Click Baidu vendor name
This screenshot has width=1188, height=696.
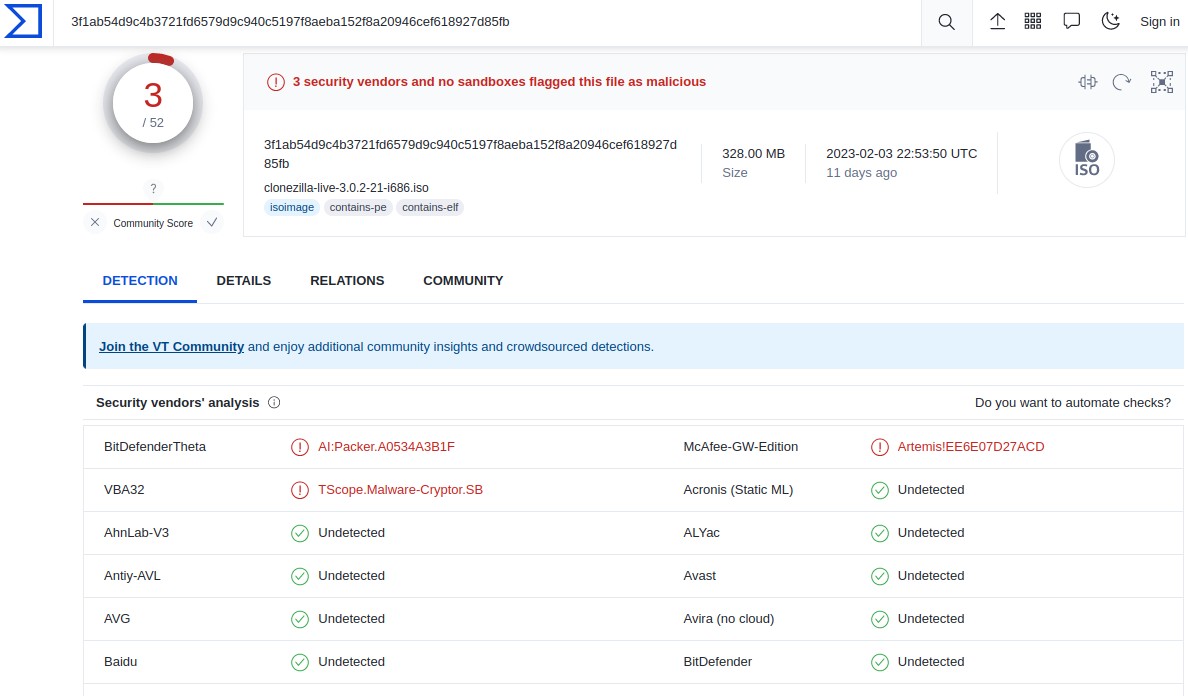[120, 662]
